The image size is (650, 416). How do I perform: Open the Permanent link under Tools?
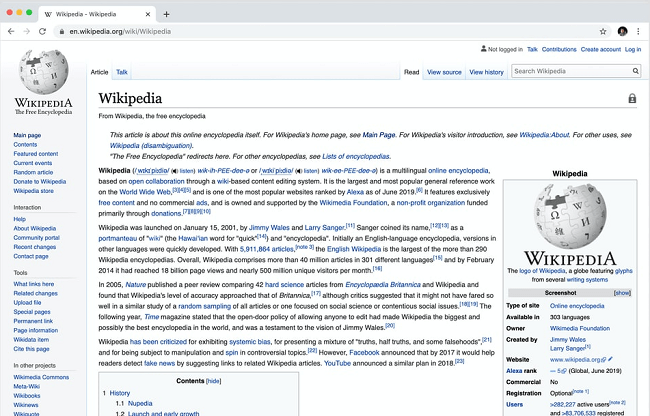click(x=33, y=321)
